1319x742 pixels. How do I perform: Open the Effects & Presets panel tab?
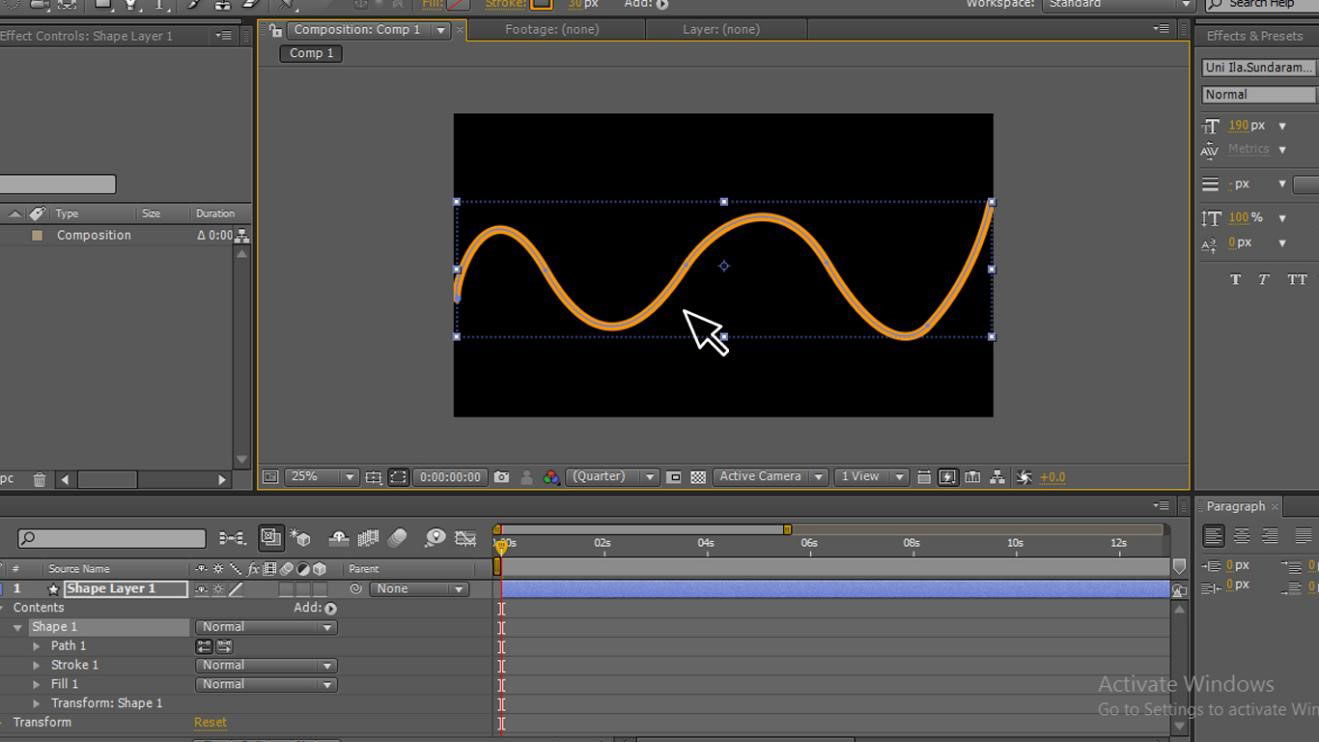(1254, 36)
